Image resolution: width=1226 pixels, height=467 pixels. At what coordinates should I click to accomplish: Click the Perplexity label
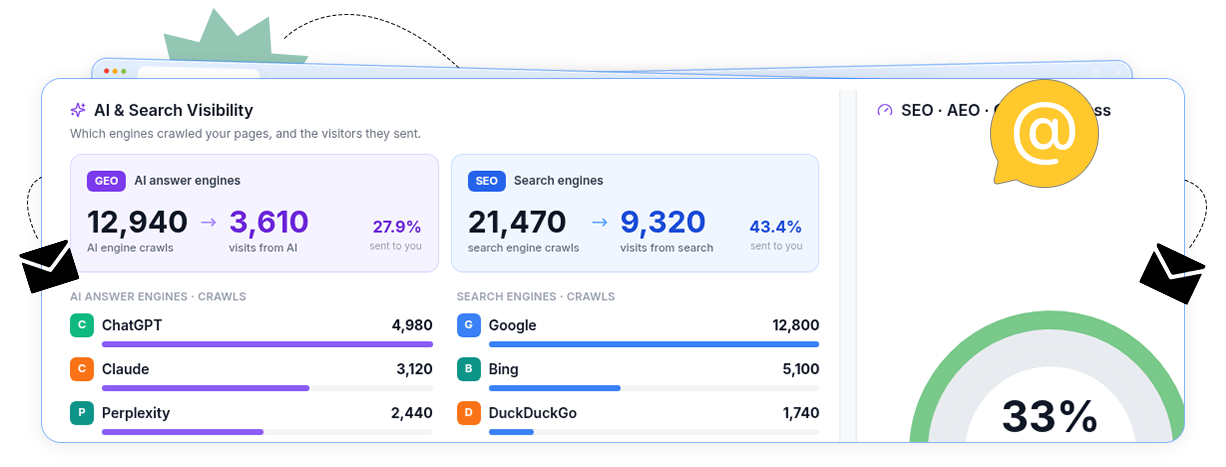(136, 413)
